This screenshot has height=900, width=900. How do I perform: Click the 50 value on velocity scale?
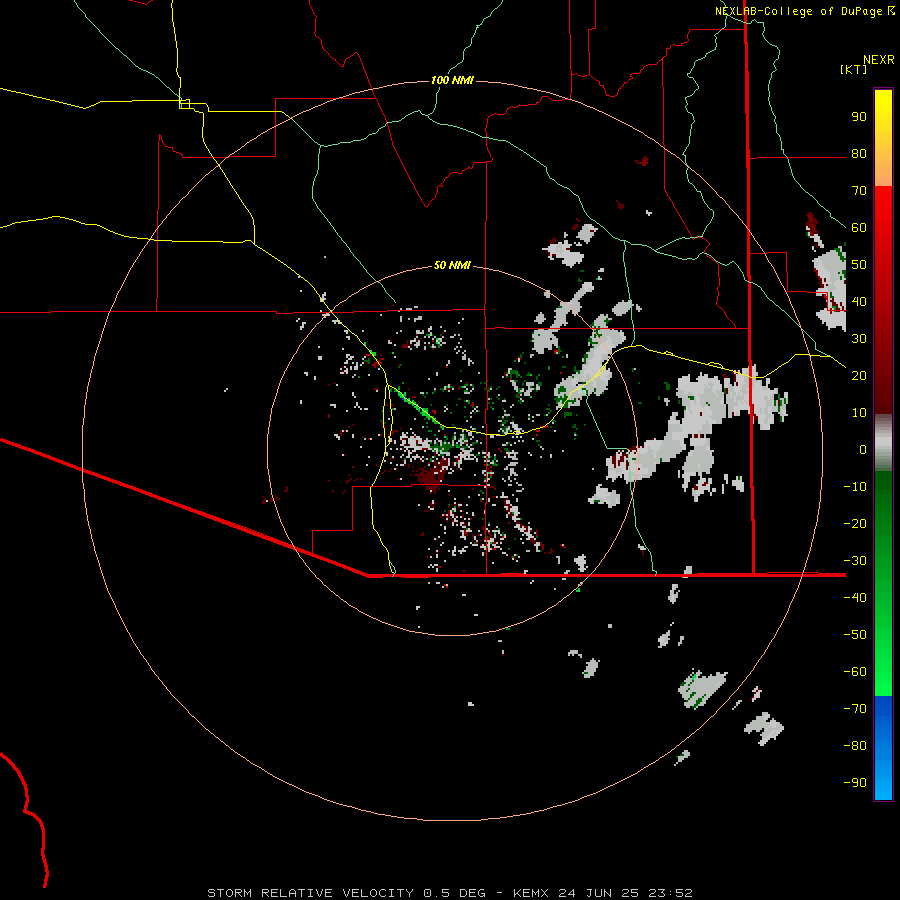point(859,265)
